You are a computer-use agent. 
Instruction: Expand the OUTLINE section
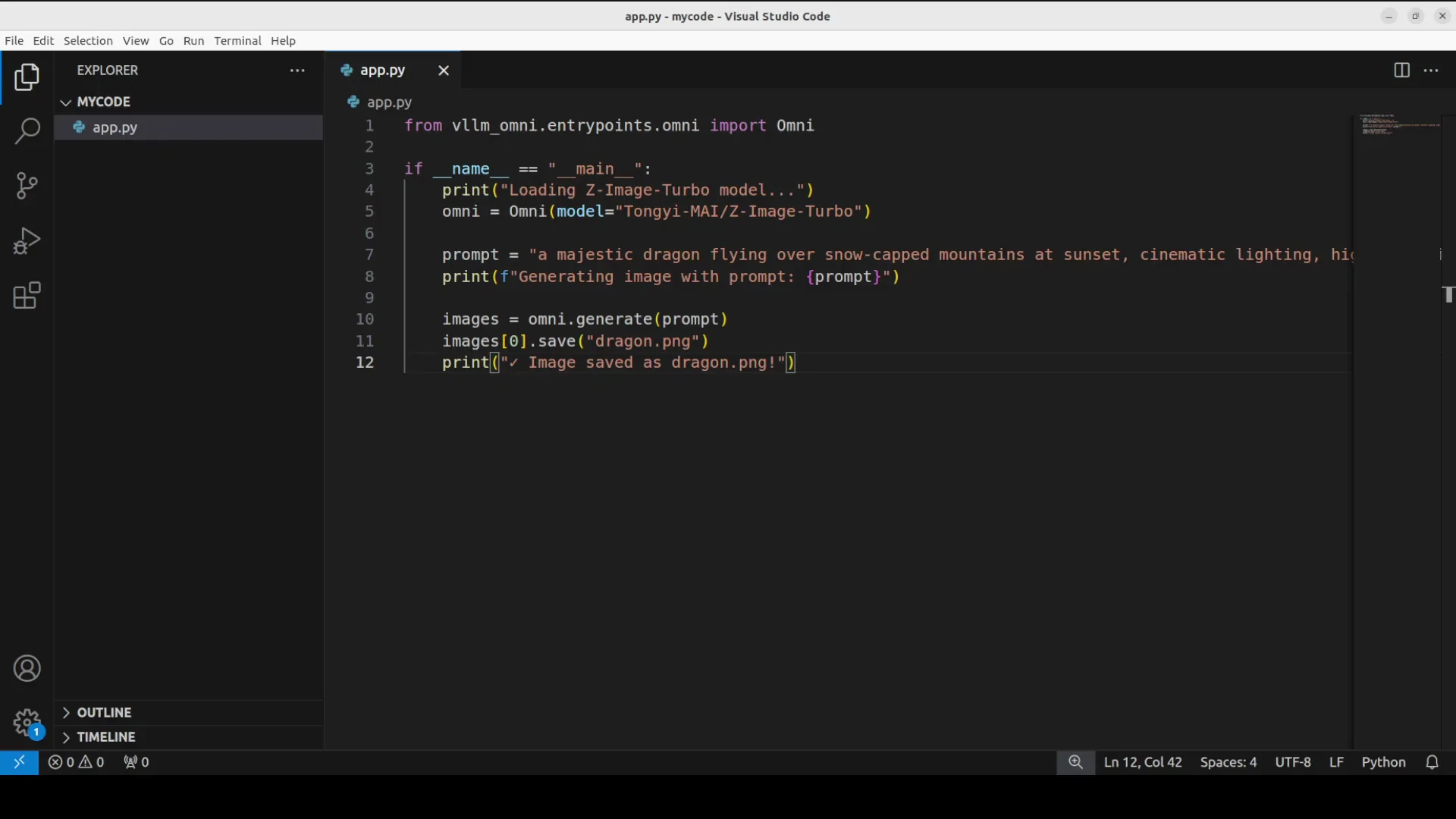tap(104, 713)
